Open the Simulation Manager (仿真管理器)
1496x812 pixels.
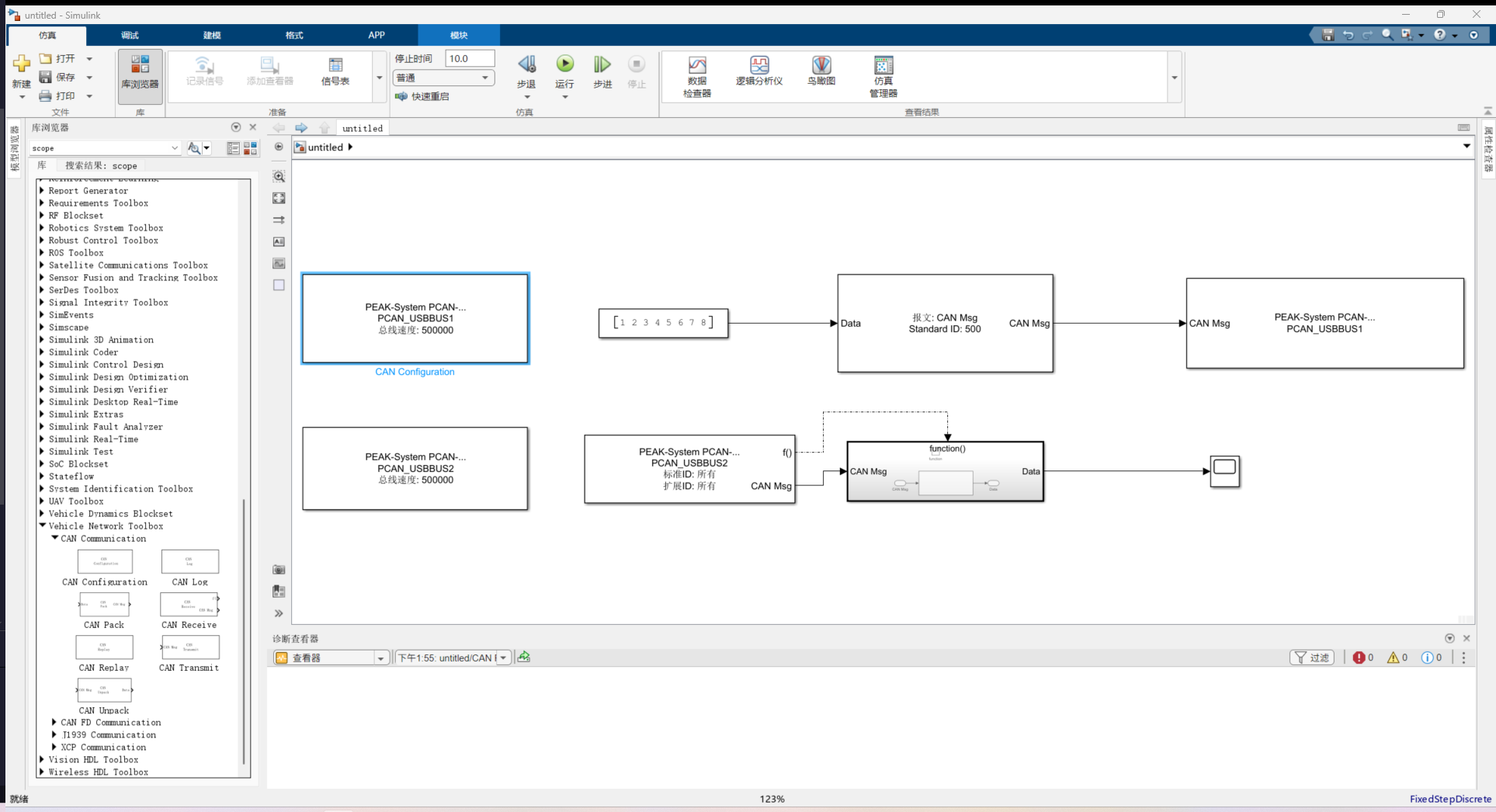tap(883, 76)
